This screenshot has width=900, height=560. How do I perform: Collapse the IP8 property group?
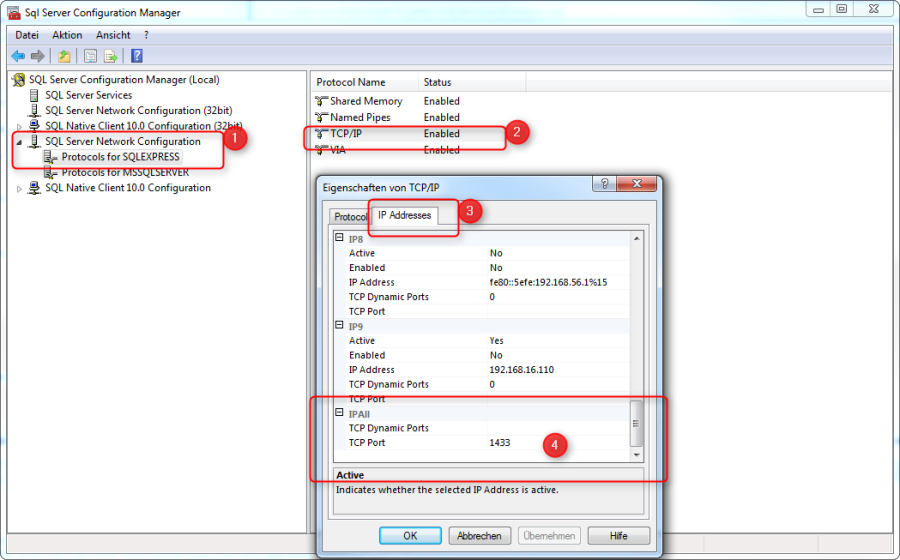tap(339, 238)
